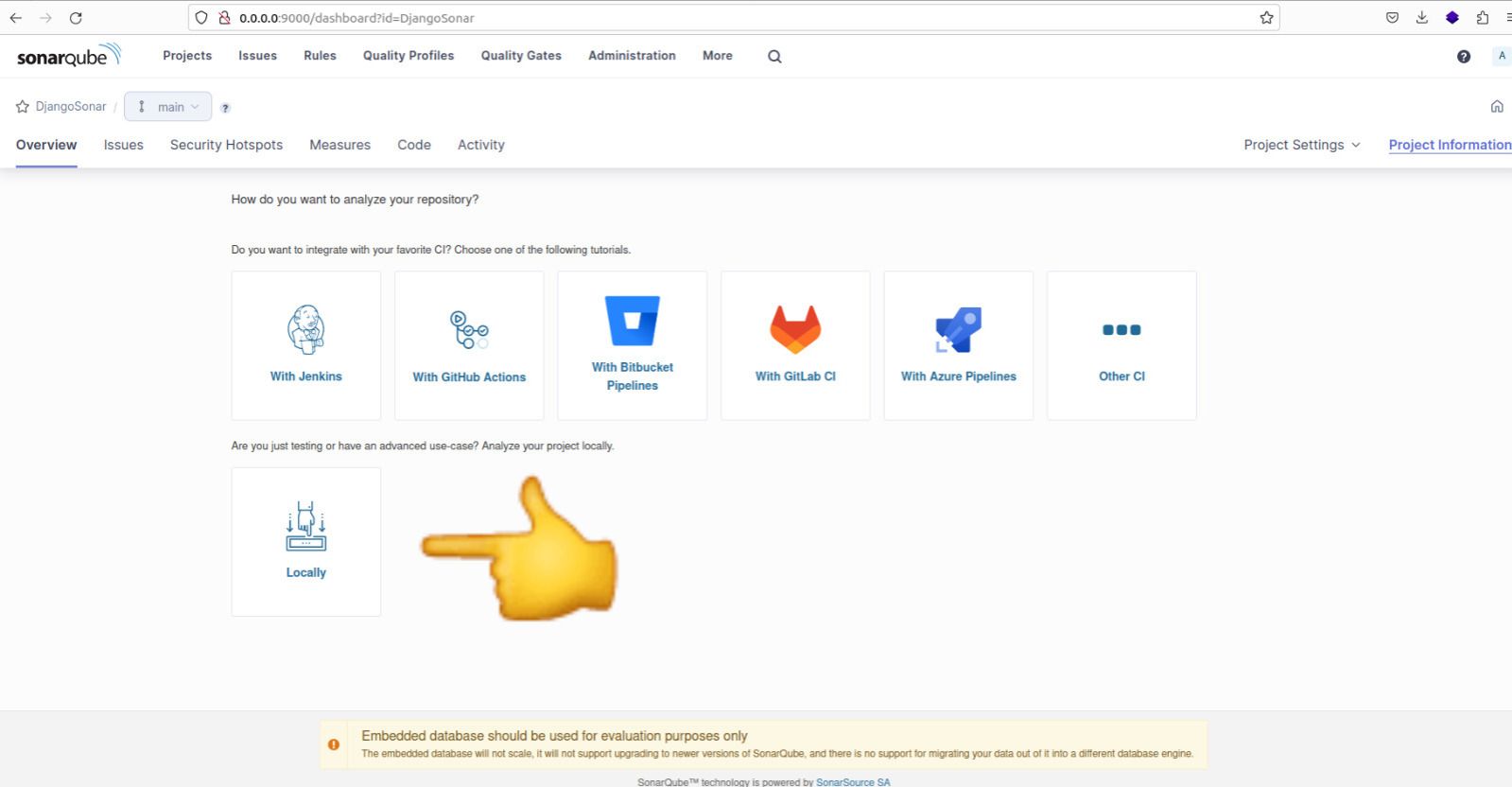Go forward in browser history
The width and height of the screenshot is (1512, 787).
click(45, 18)
